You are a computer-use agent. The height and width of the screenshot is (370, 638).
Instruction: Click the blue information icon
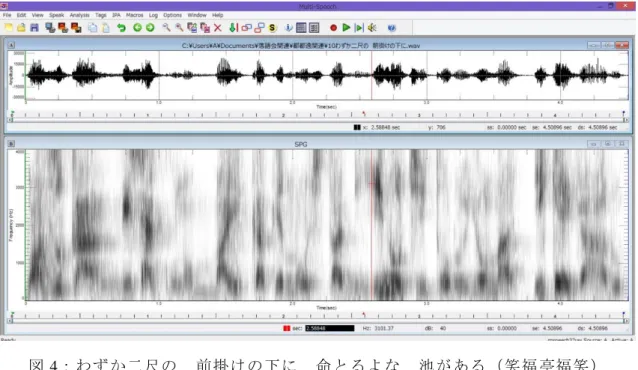point(288,28)
